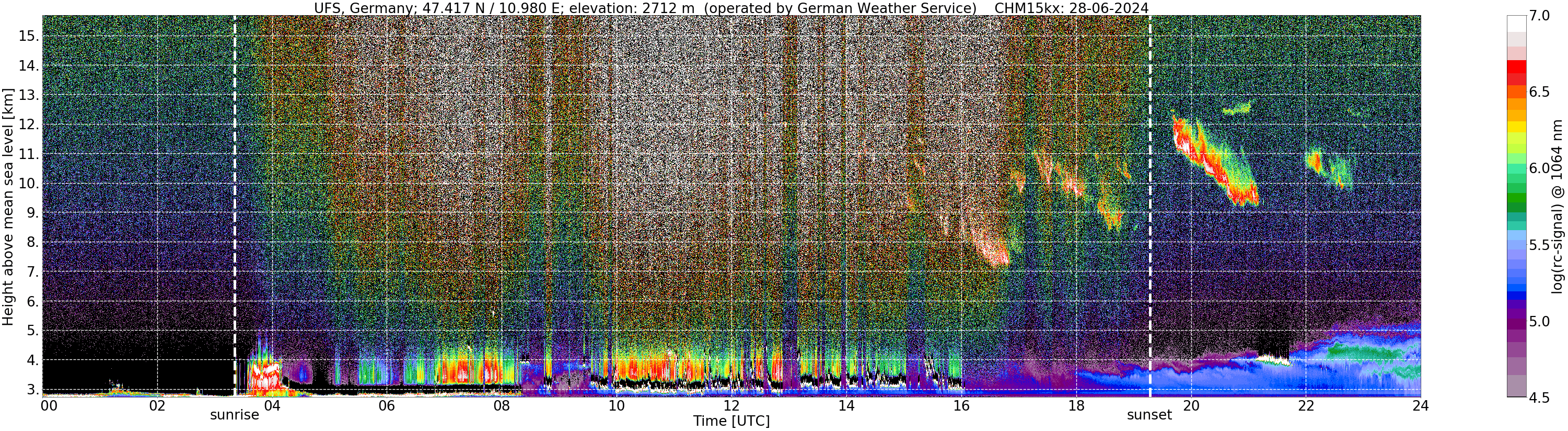Click the 12. height tick label
1568x431 pixels.
click(29, 125)
